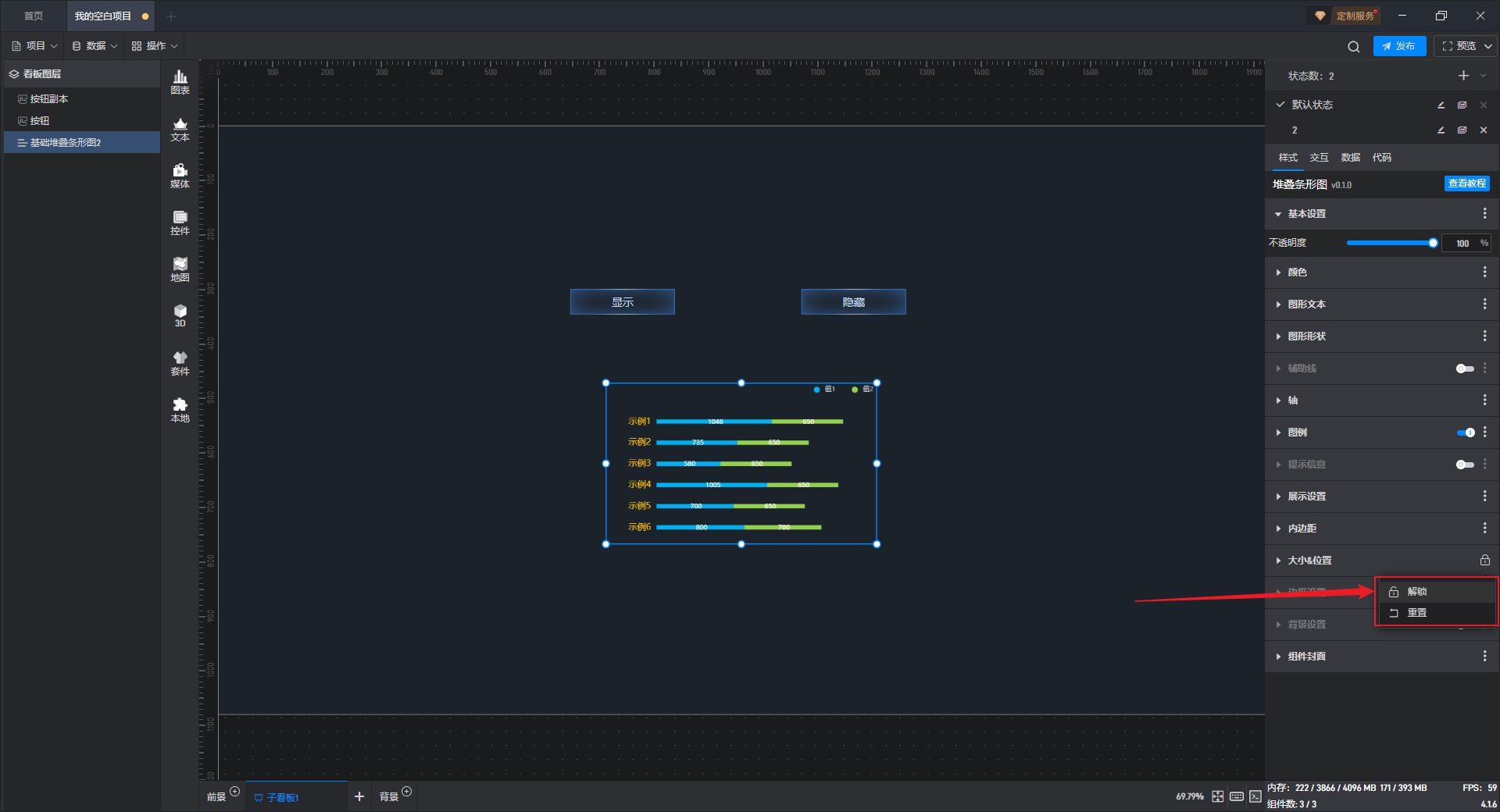Expand the 内边距 section

click(x=1278, y=529)
